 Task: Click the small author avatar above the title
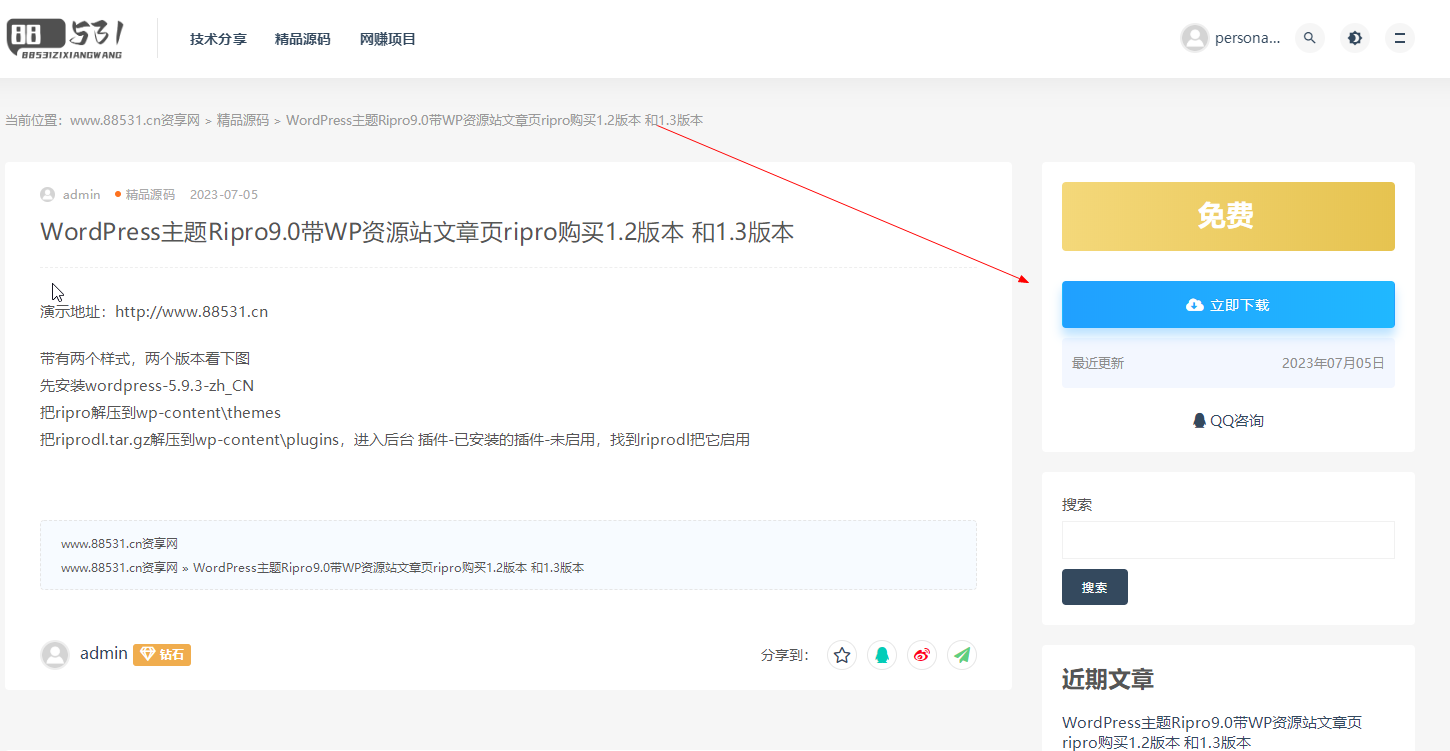(48, 194)
